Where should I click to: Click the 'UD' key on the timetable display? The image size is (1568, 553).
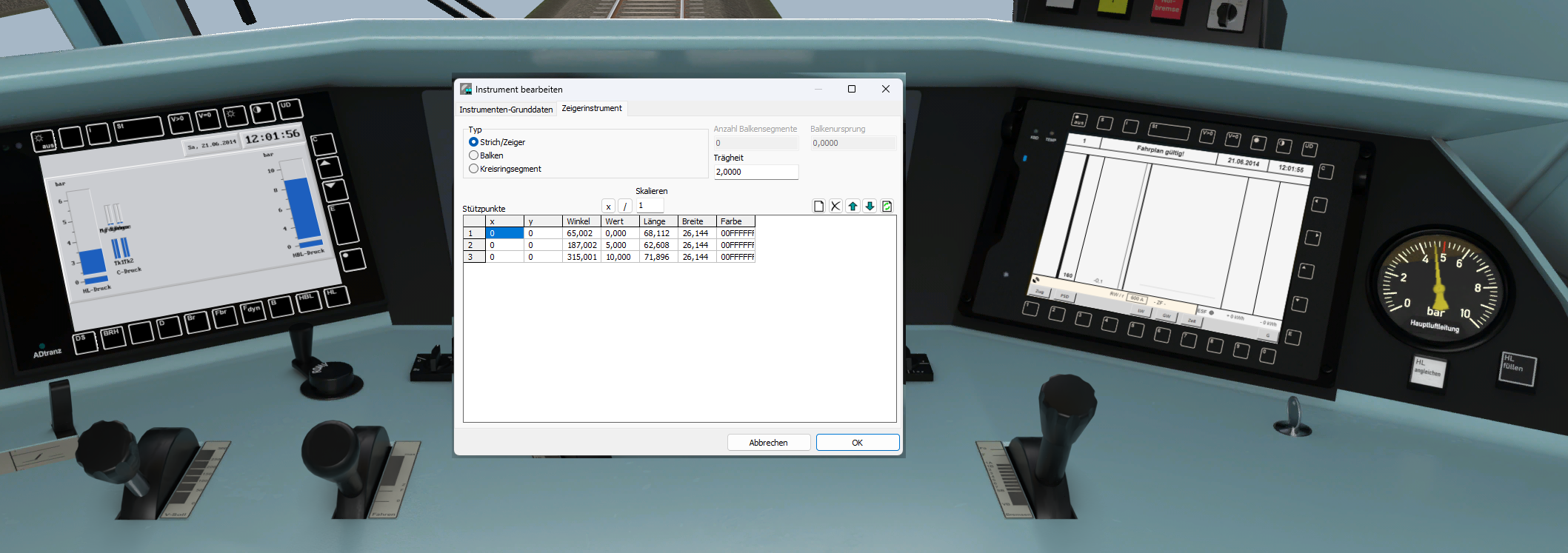(1310, 148)
